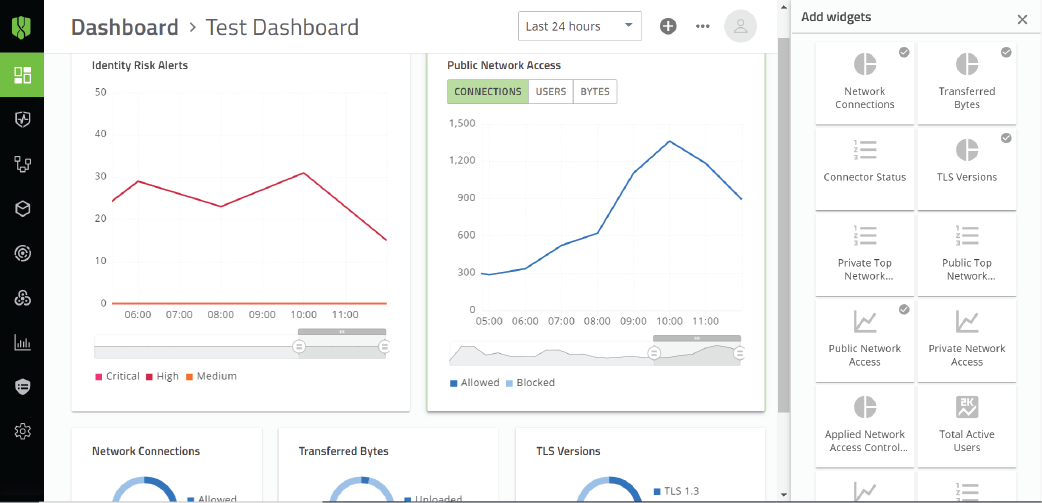The height and width of the screenshot is (503, 1042).
Task: Click the Network Connections widget title
Action: [146, 451]
